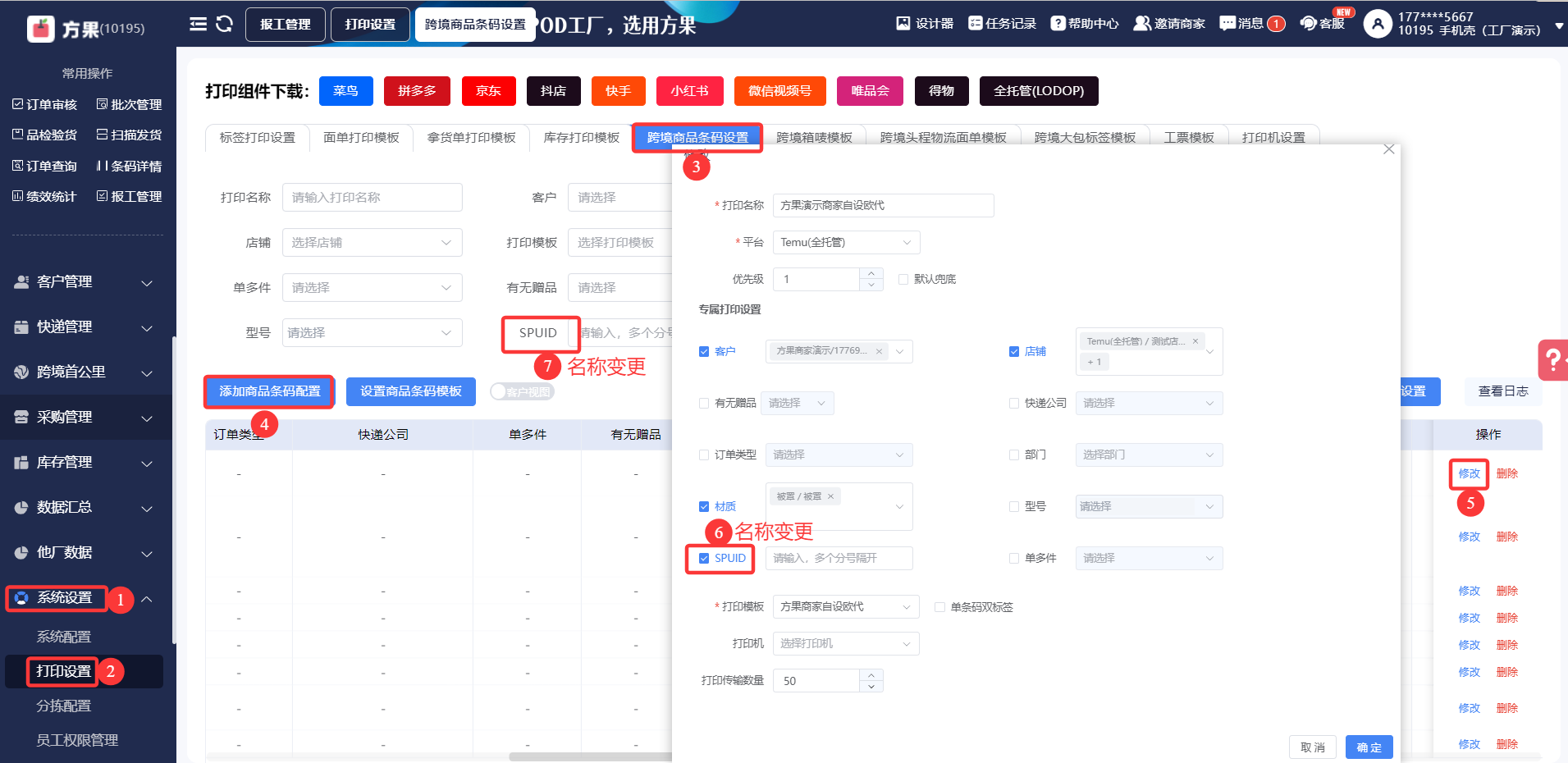Open the 店铺 filter dropdown behind the dialog
The image size is (1568, 763).
point(373,243)
